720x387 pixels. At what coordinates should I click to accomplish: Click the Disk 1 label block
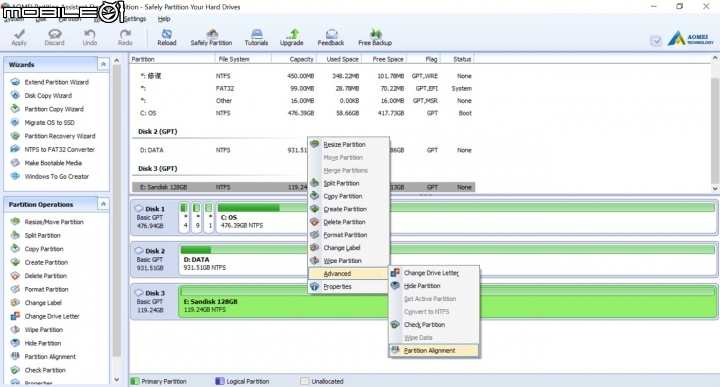click(x=154, y=217)
